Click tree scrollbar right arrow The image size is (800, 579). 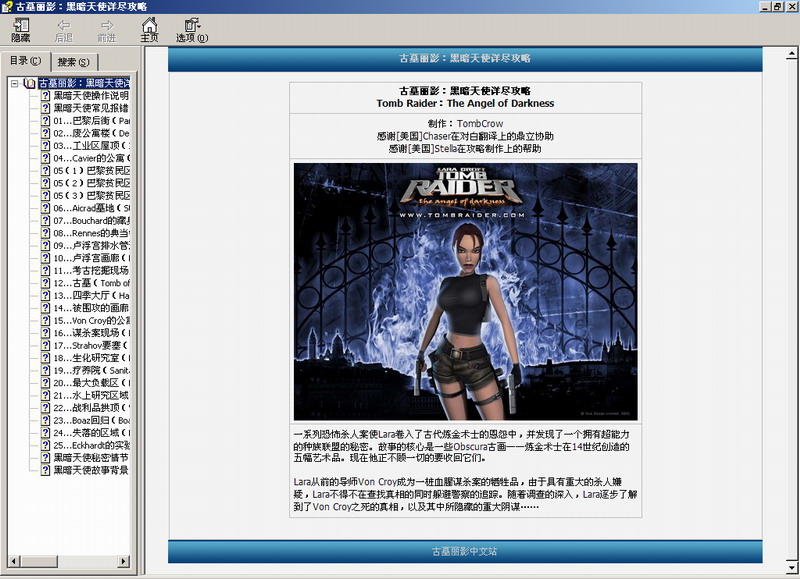click(123, 561)
